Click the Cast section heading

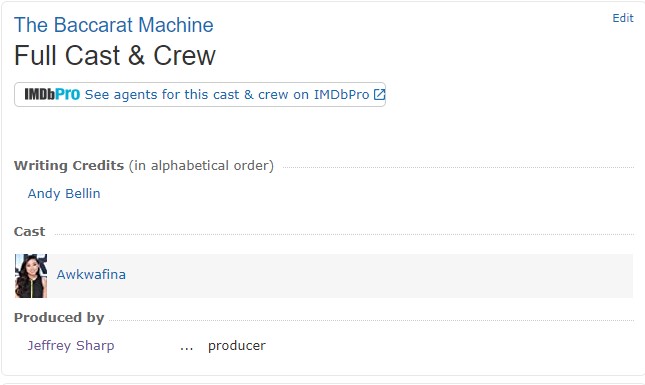(x=29, y=232)
